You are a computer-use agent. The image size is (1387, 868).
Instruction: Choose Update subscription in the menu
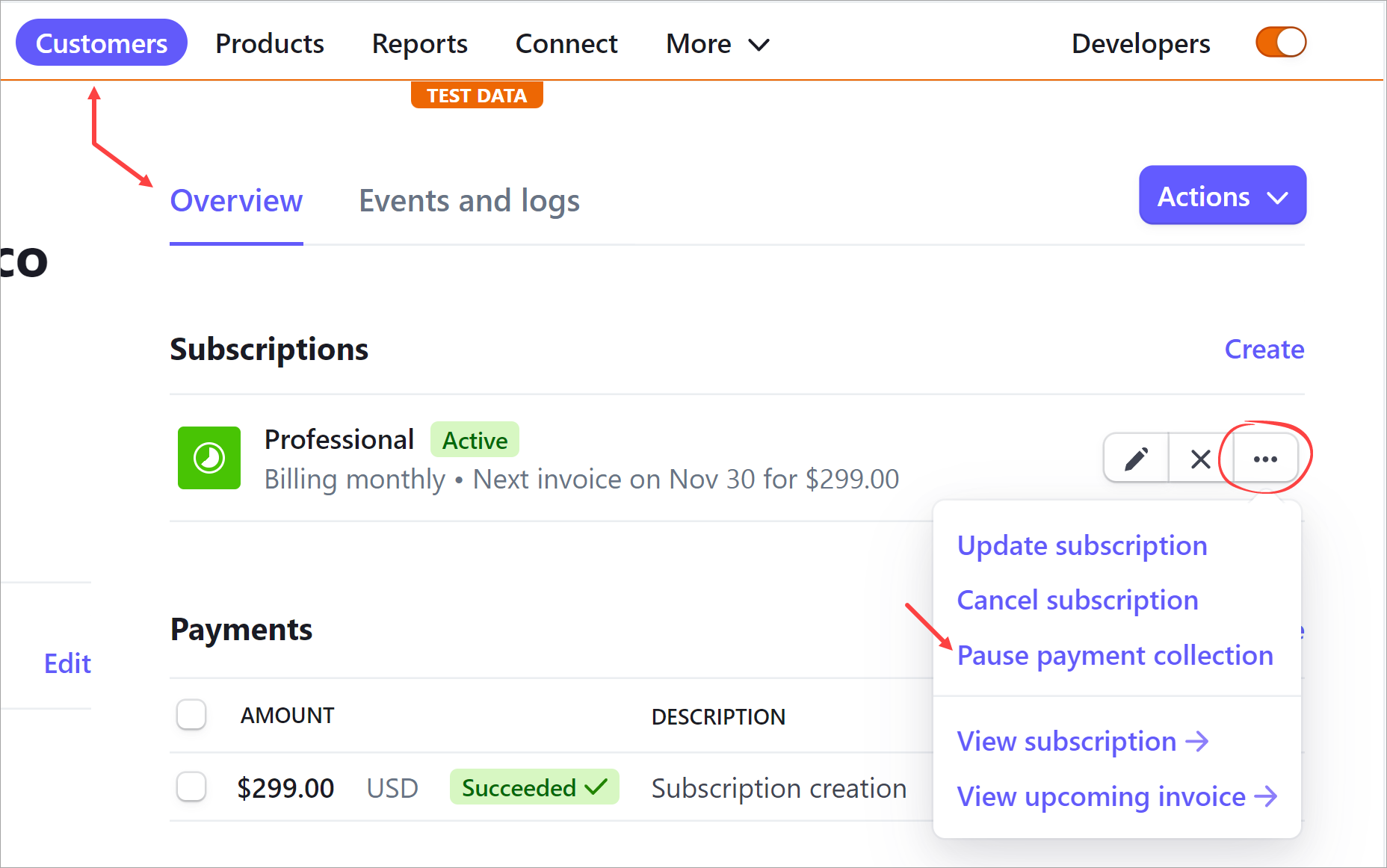tap(1081, 545)
